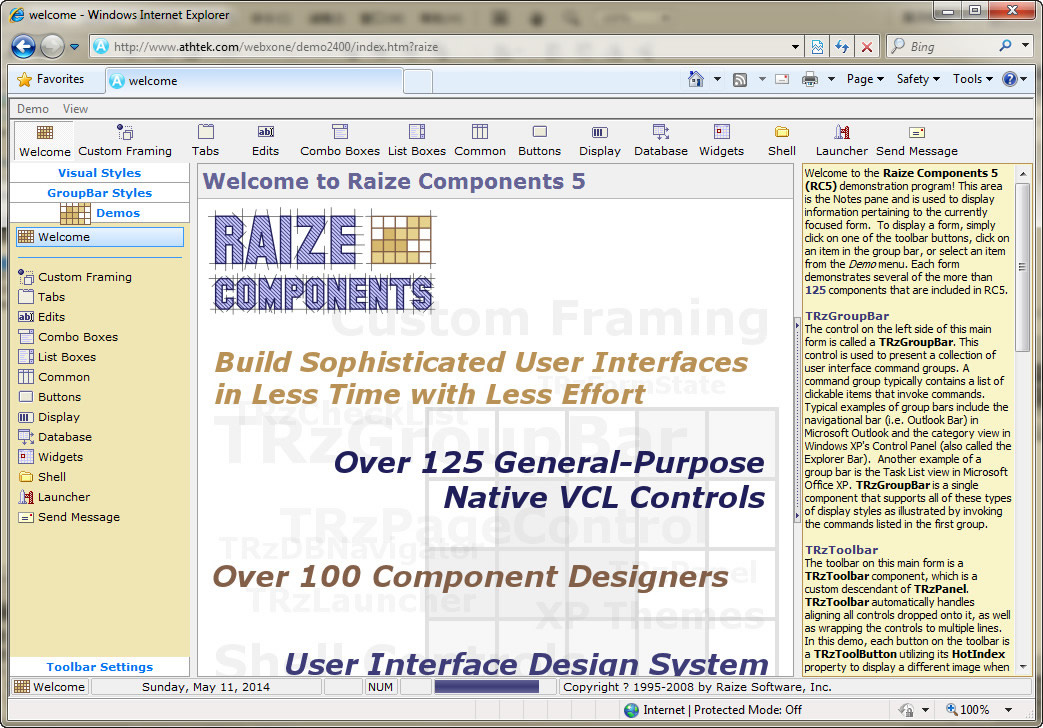Open the Safety dropdown menu
Screen dimensions: 1043x728
[x=917, y=79]
